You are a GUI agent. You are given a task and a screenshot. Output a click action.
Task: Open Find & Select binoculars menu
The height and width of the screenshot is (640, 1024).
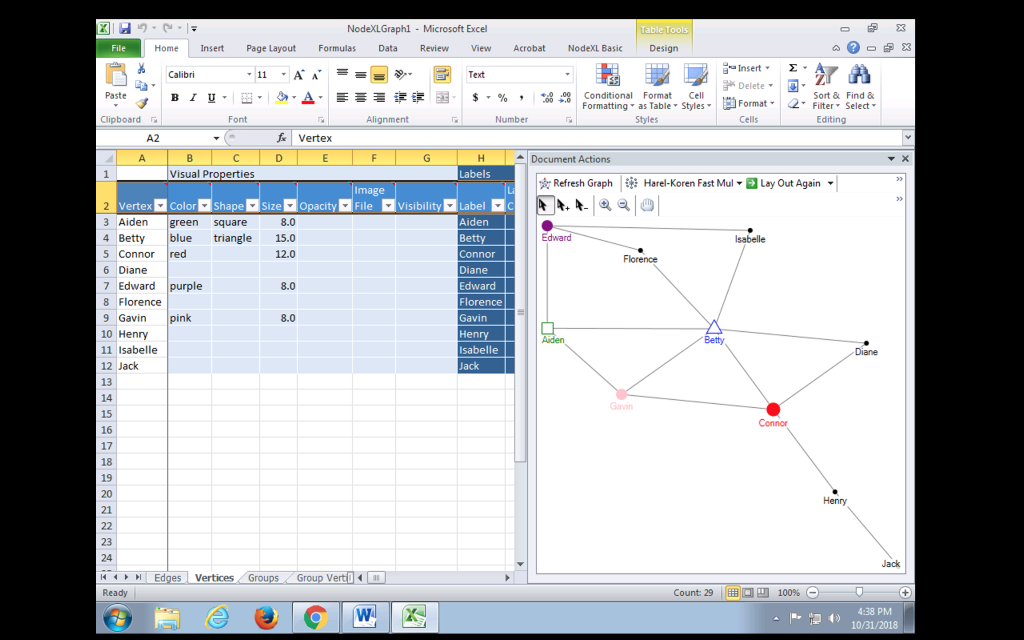click(x=860, y=88)
